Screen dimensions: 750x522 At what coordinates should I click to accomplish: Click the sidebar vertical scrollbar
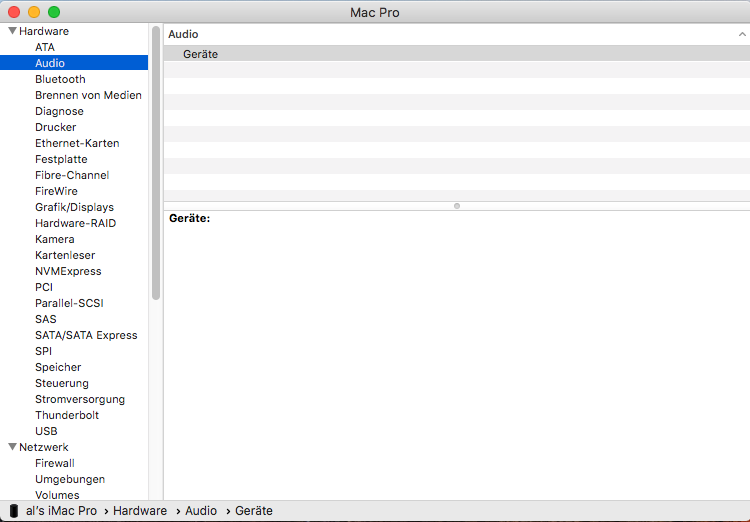(x=156, y=163)
